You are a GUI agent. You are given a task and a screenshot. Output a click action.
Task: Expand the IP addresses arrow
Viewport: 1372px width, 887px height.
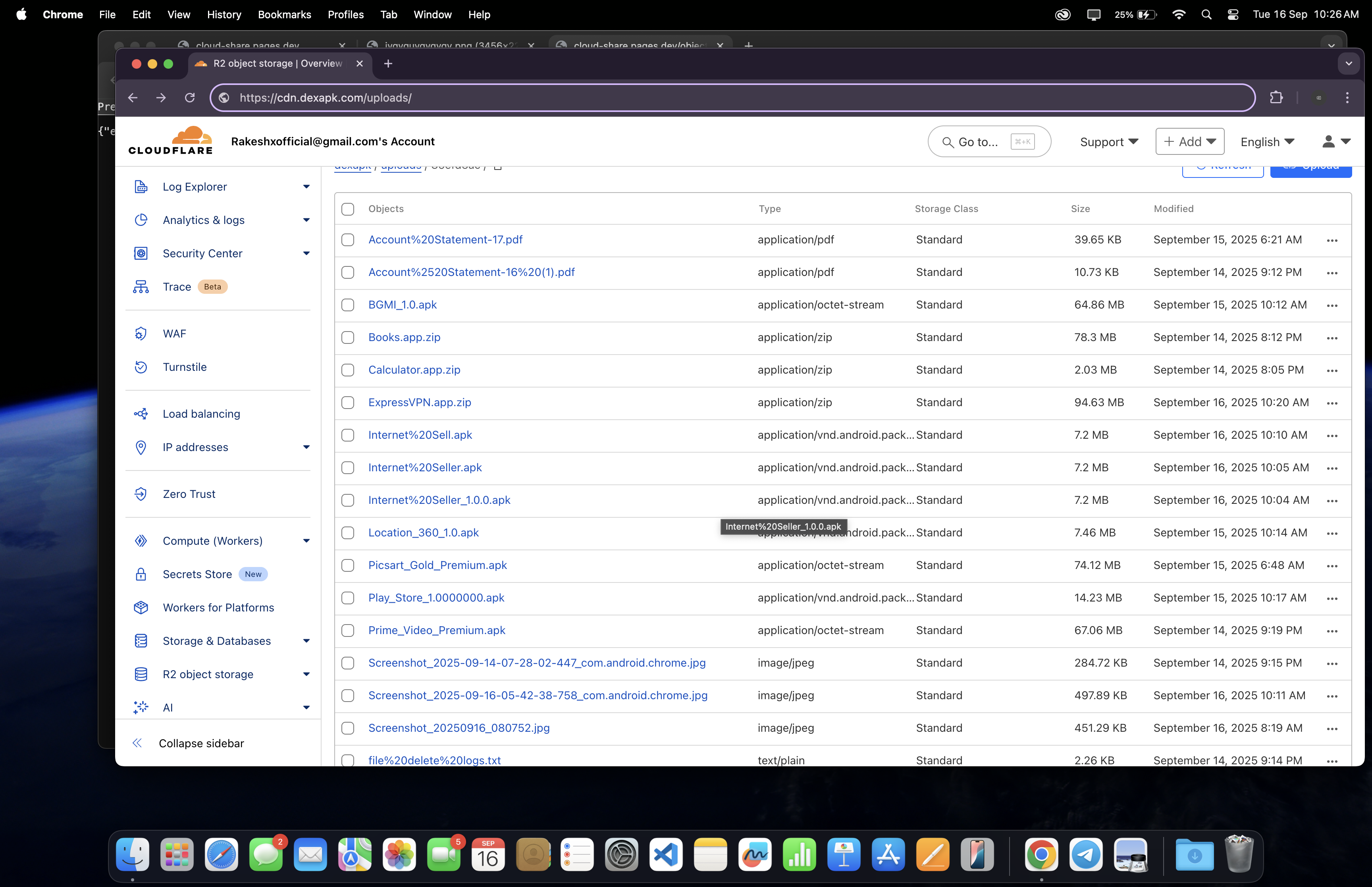(x=306, y=447)
